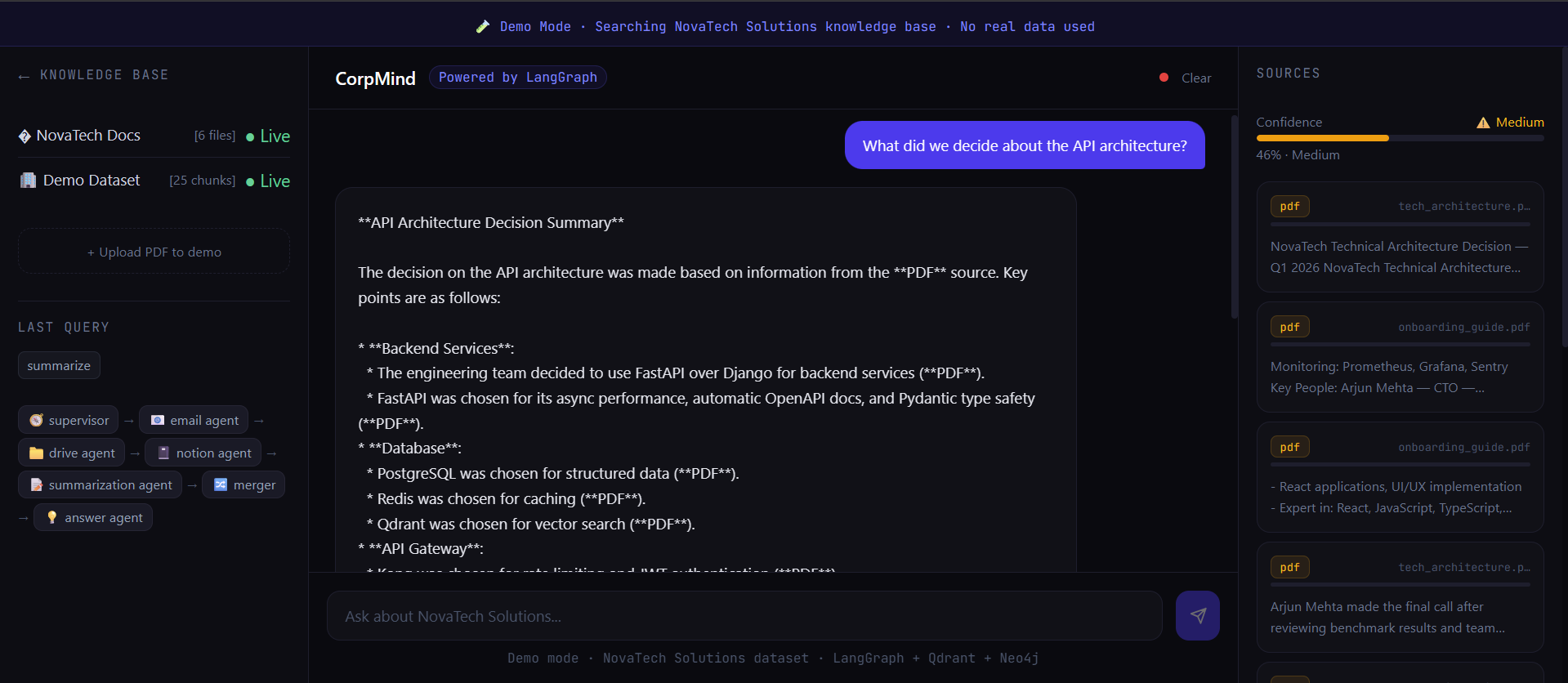Click the pencil icon in Demo Mode banner
Viewport: 1568px width, 683px height.
point(482,27)
